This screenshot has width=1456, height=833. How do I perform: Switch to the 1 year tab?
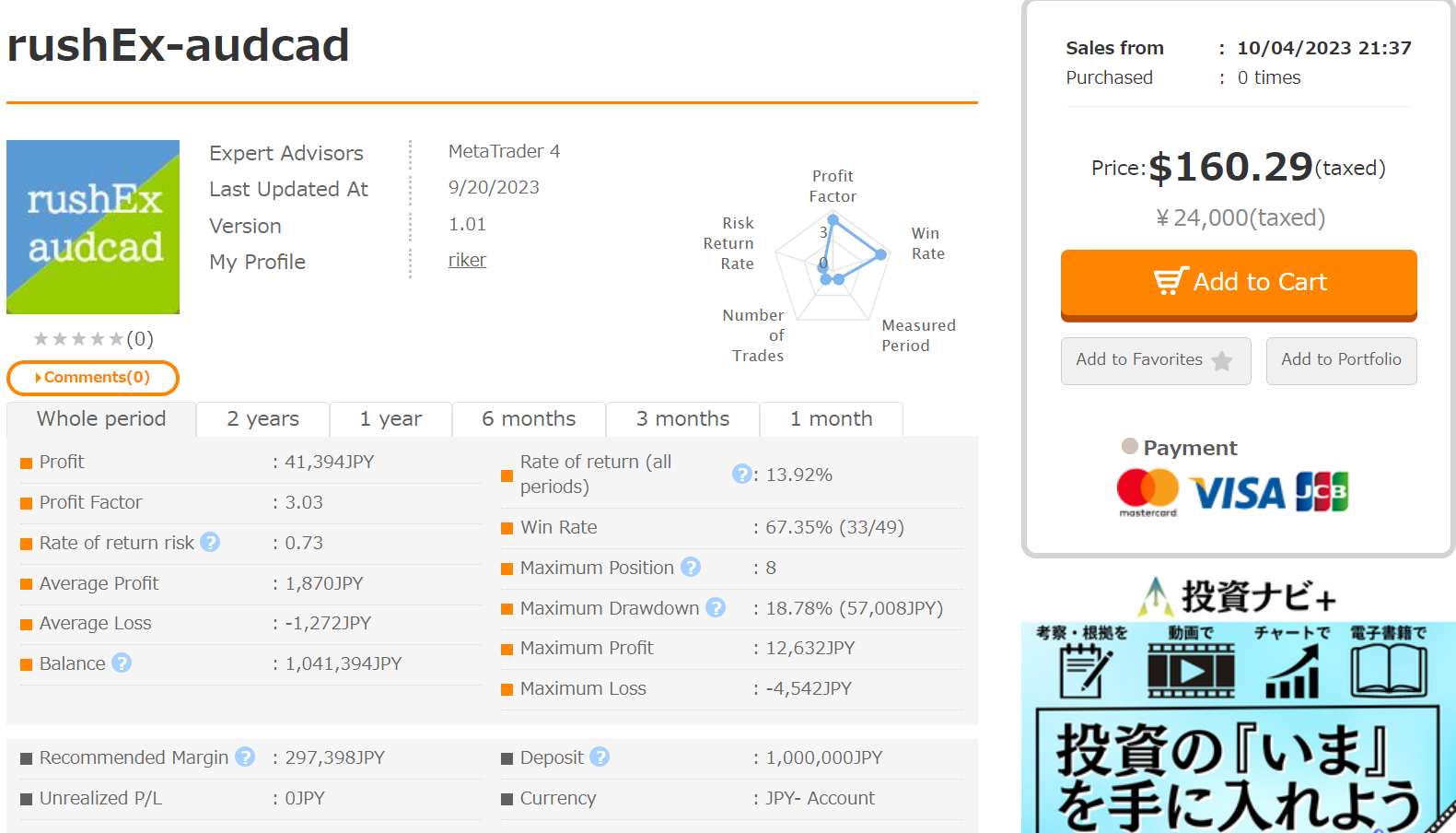pos(391,419)
